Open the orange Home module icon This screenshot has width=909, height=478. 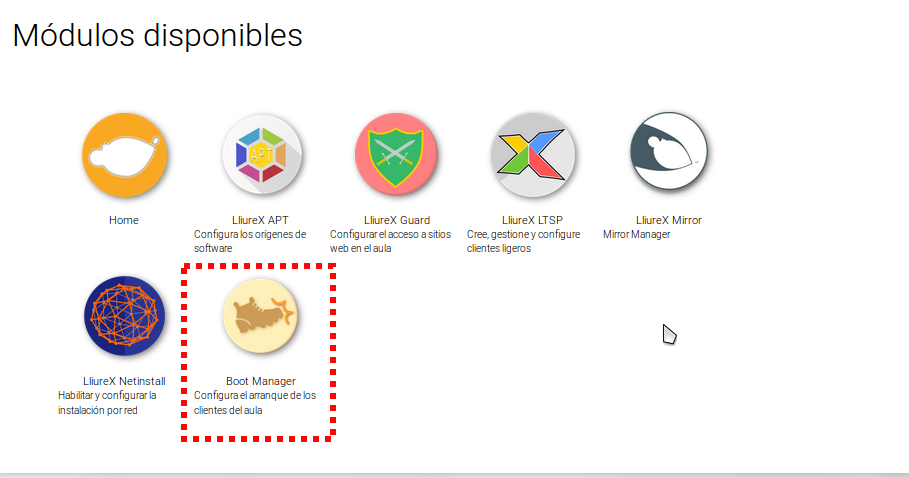pyautogui.click(x=124, y=155)
